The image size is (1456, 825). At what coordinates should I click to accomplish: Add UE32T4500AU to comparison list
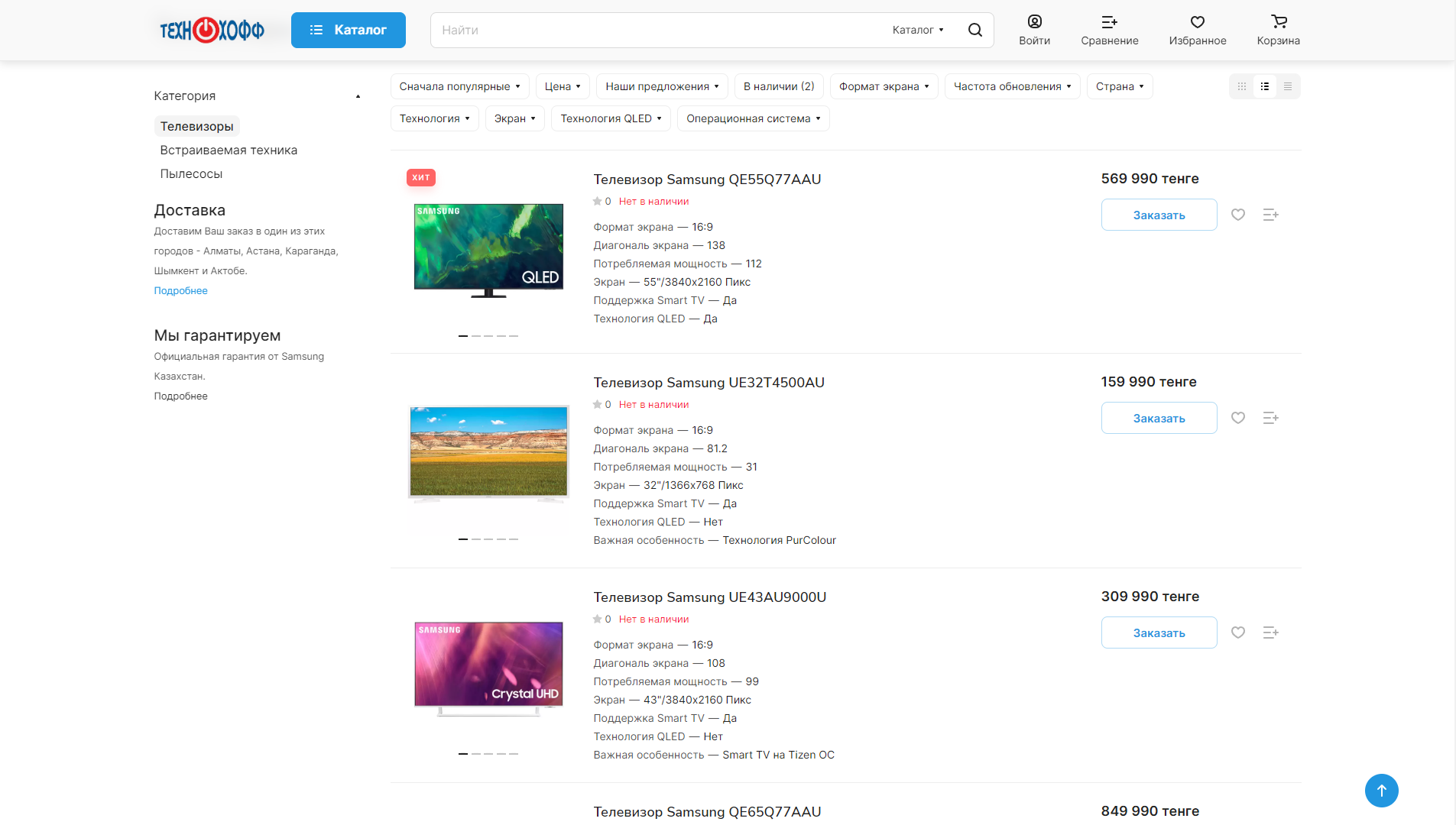click(x=1270, y=418)
